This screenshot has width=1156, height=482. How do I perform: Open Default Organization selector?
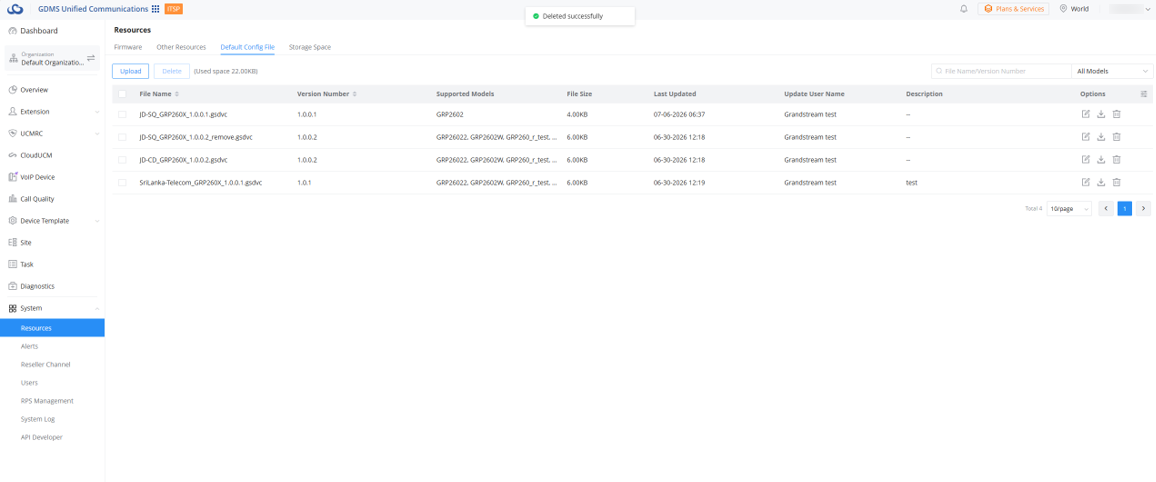point(52,59)
